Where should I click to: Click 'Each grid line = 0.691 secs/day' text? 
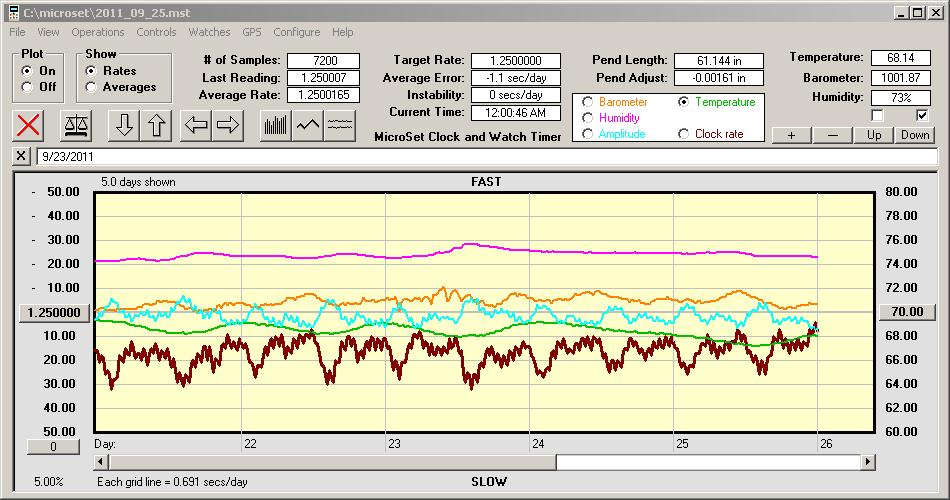(172, 482)
